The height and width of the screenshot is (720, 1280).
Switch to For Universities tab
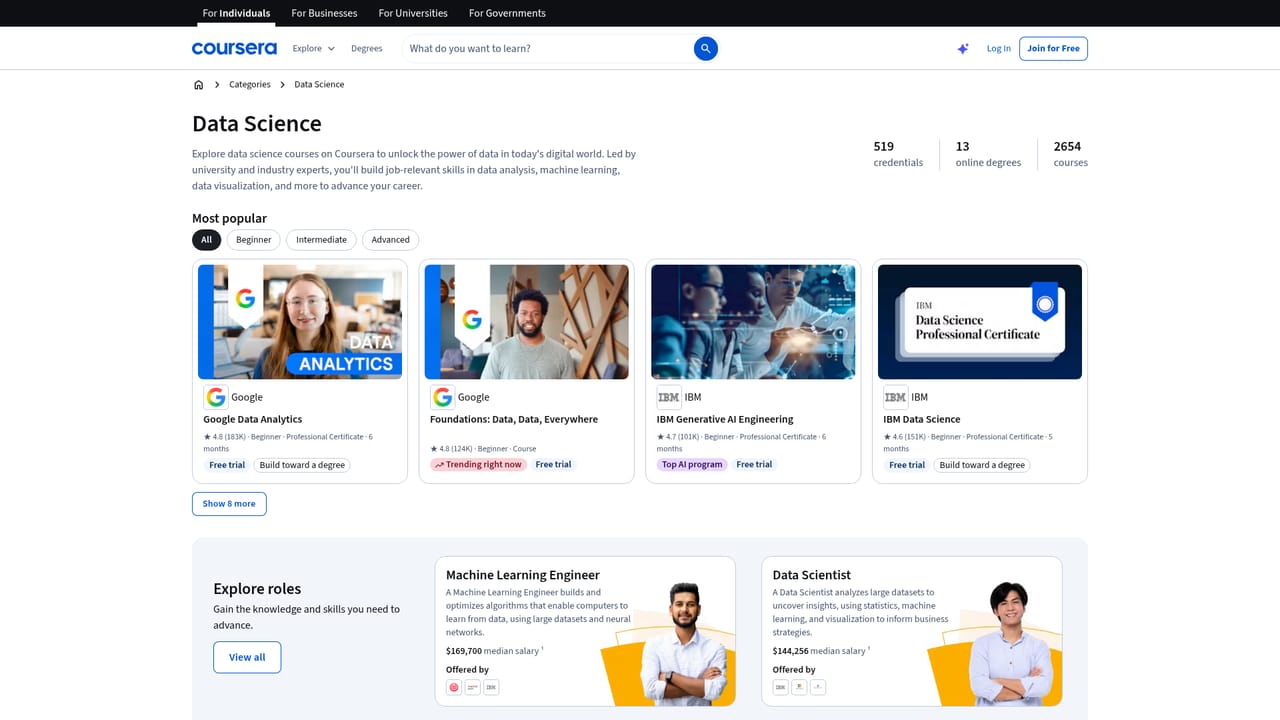tap(413, 13)
